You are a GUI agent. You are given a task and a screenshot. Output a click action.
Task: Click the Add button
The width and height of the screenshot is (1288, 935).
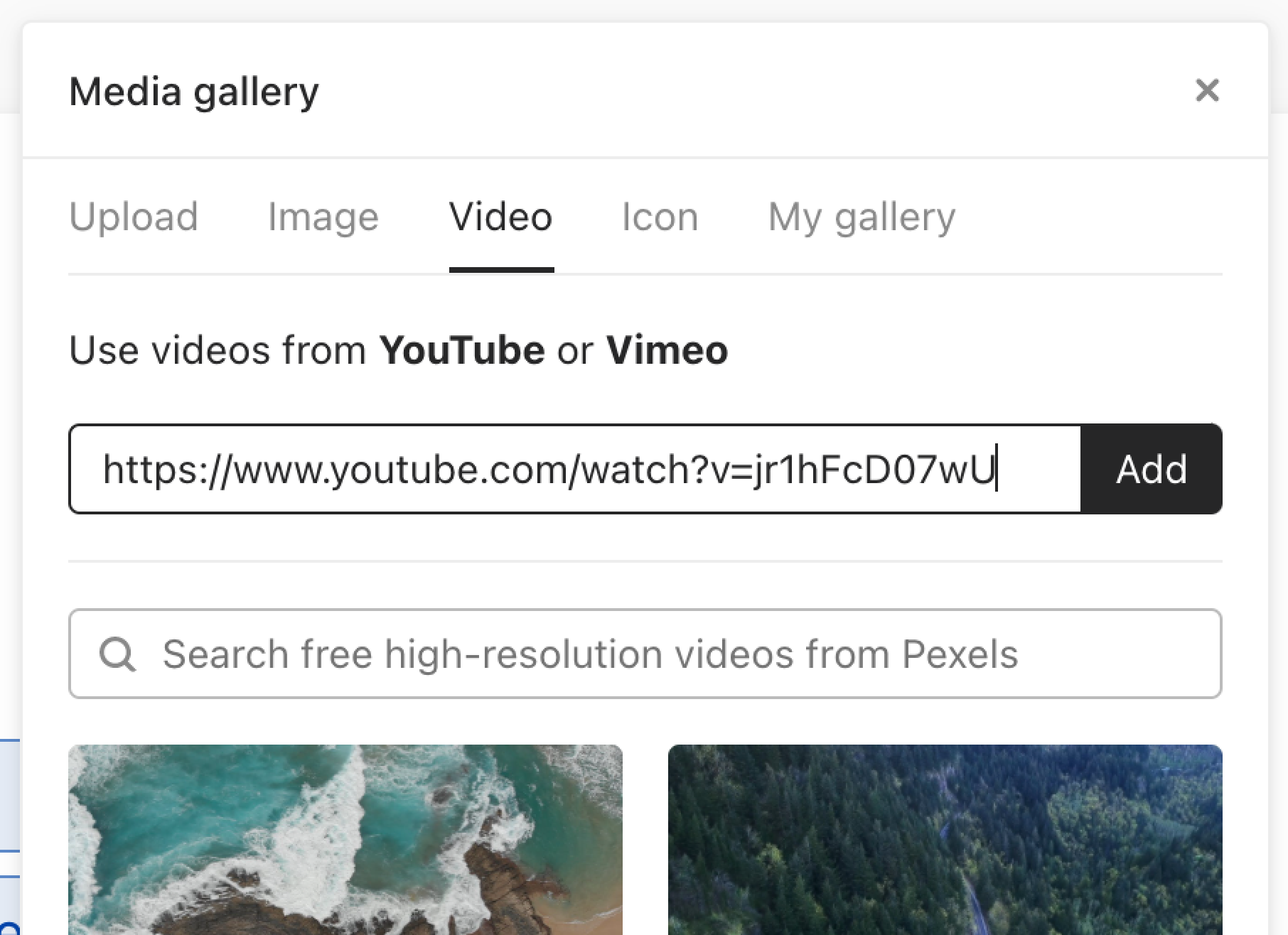[1152, 468]
